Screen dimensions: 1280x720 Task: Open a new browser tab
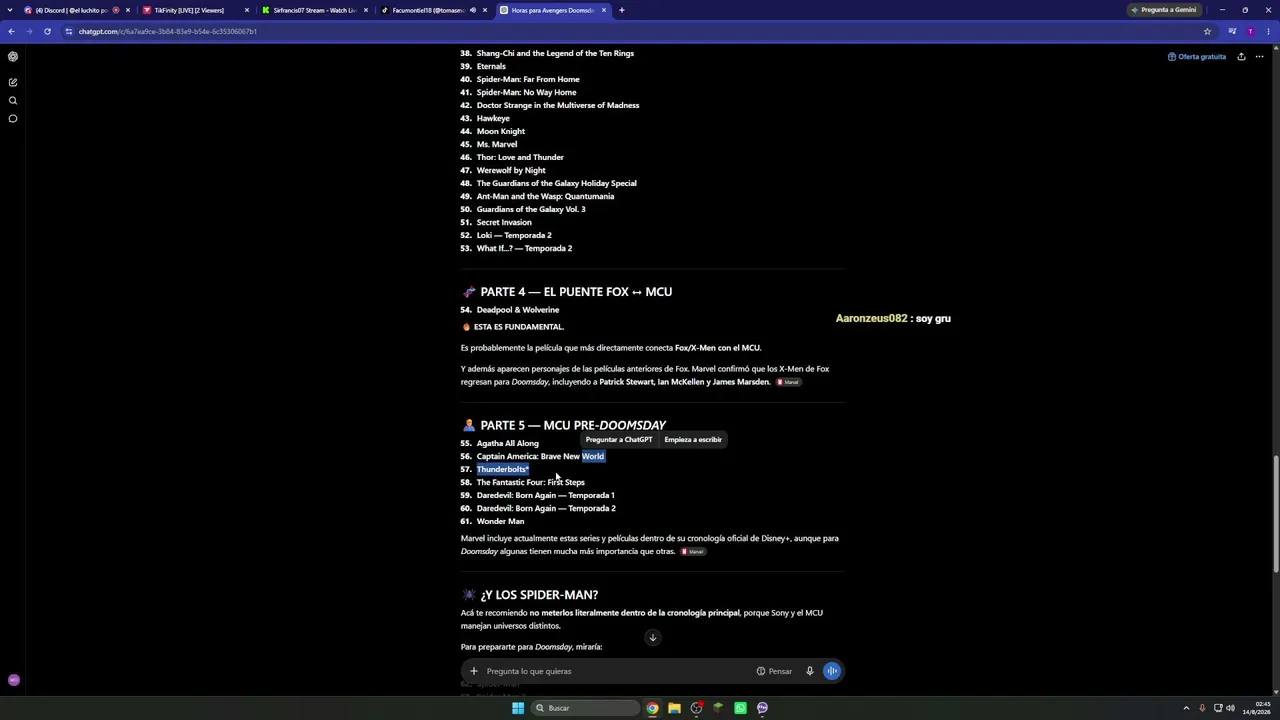point(622,10)
